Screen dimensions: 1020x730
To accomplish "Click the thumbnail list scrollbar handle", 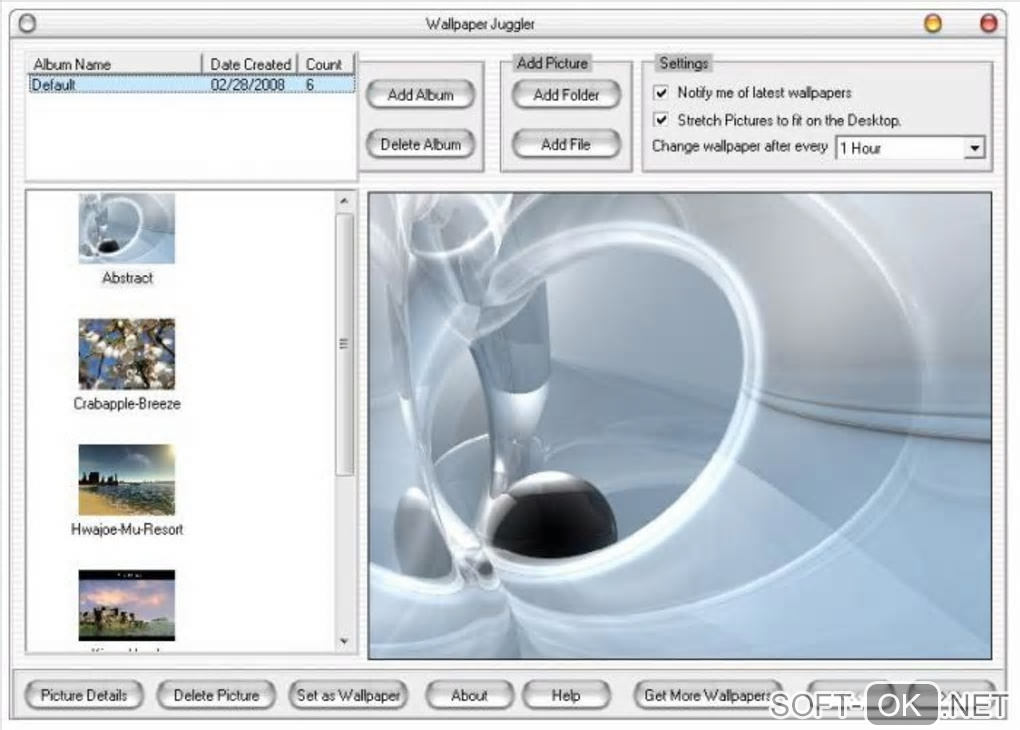I will tap(344, 344).
